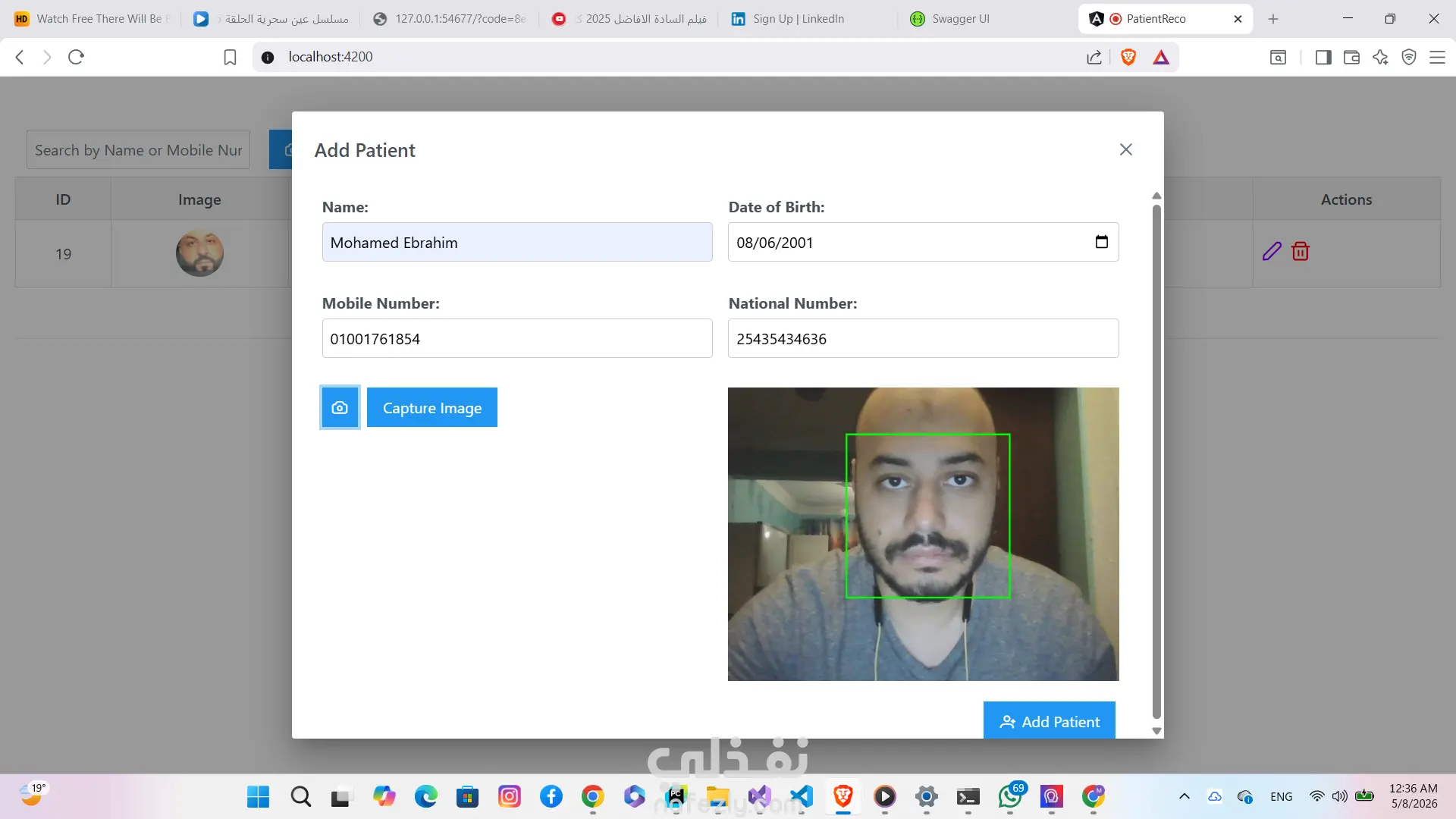Viewport: 1456px width, 819px height.
Task: Switch to the Watch Free There Will Be tab
Action: coord(93,19)
